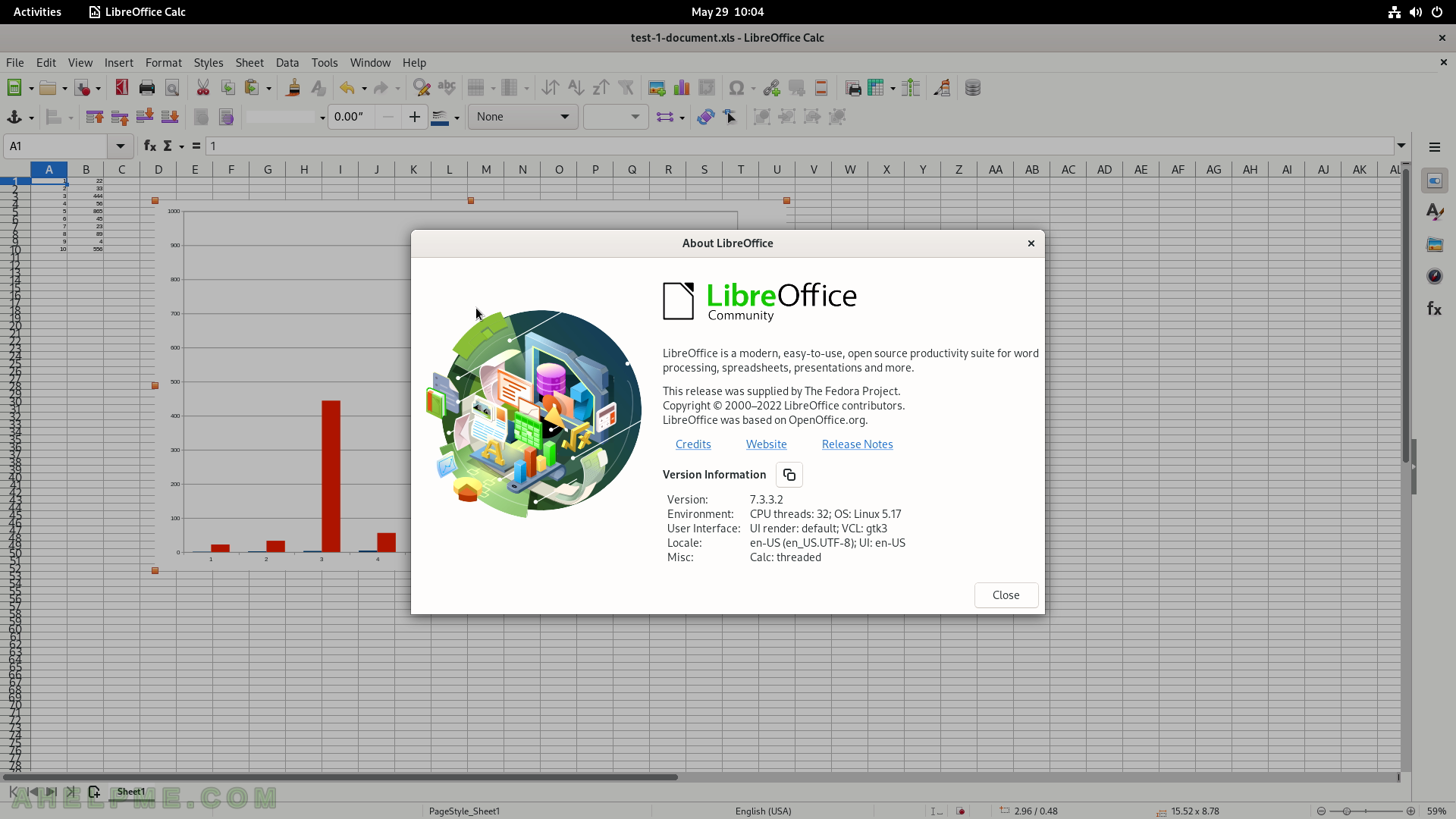The width and height of the screenshot is (1456, 819).
Task: Open the system power menu icon
Action: (x=1436, y=12)
